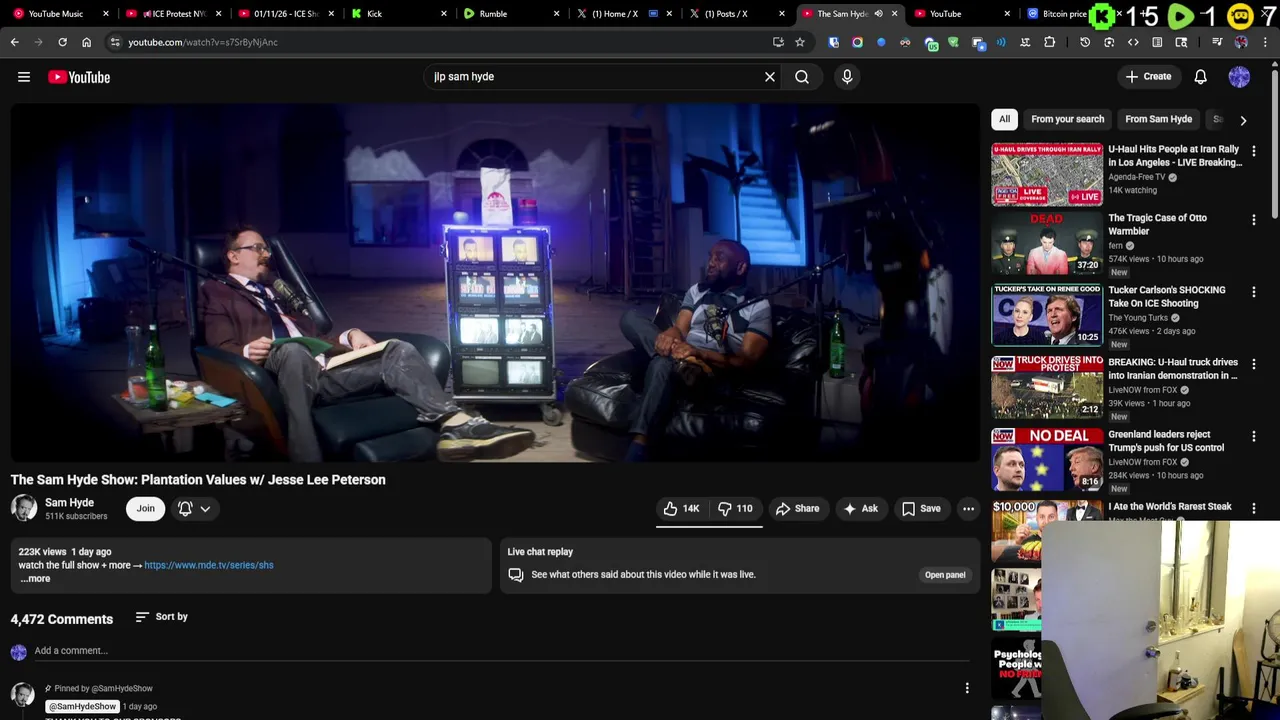
Task: Open the comments Sort by menu
Action: point(162,617)
